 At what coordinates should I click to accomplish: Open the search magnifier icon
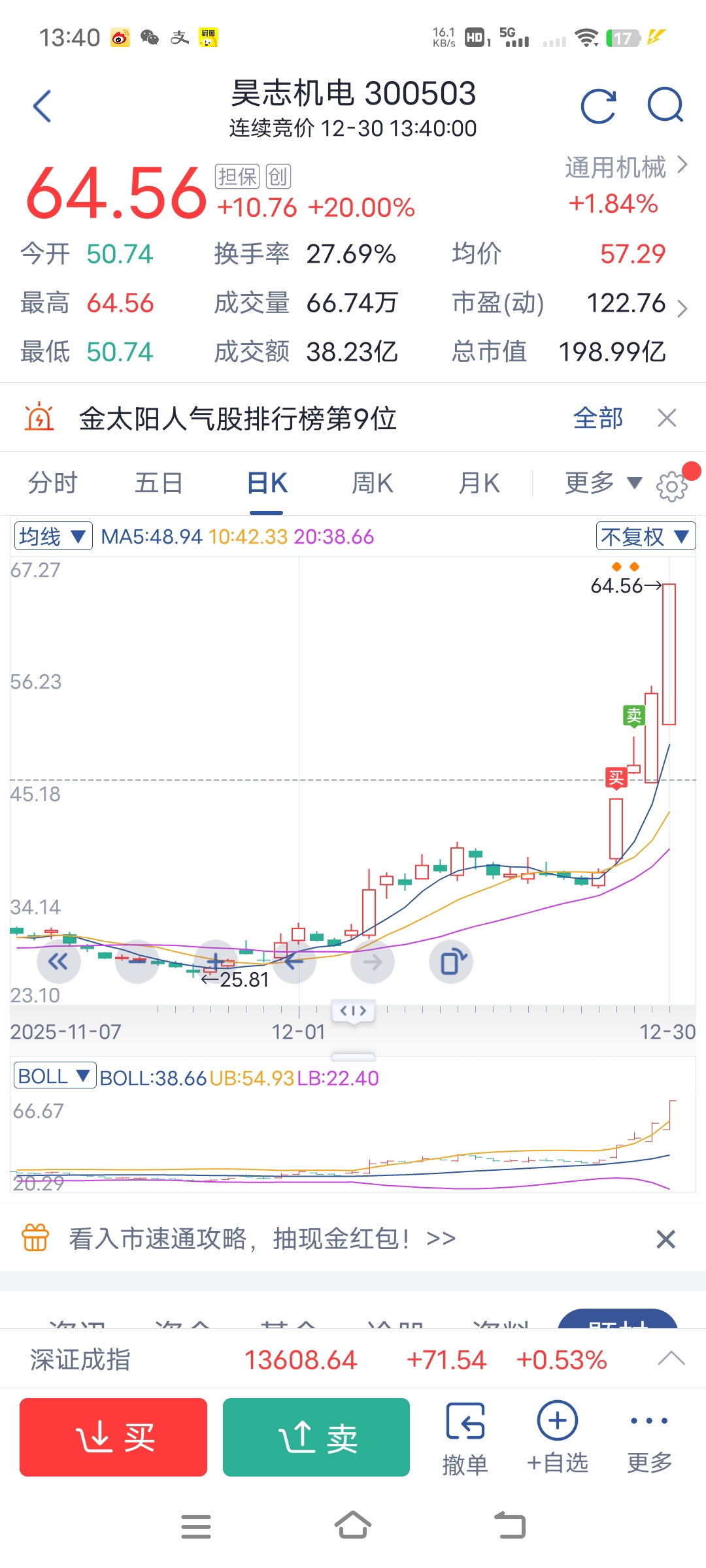[x=665, y=105]
